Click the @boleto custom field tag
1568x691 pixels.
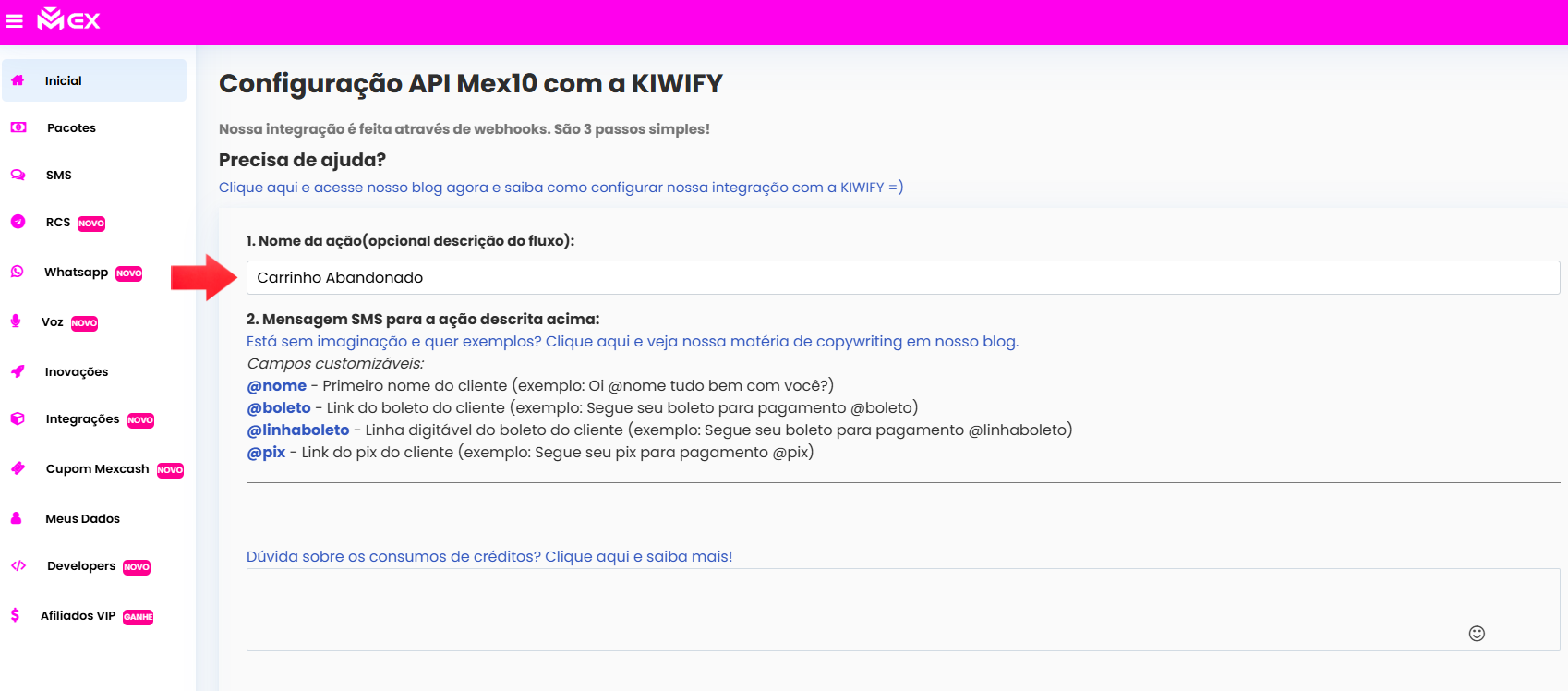tap(279, 407)
